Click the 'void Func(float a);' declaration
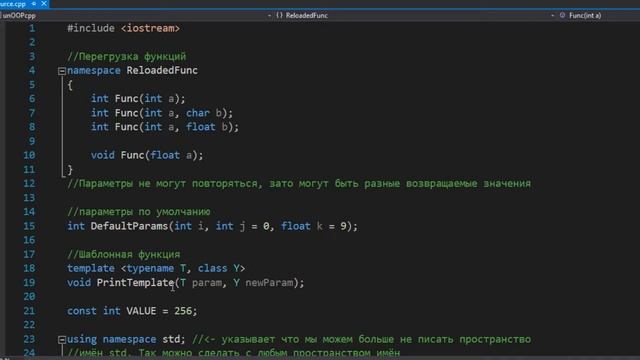The image size is (640, 360). 147,155
